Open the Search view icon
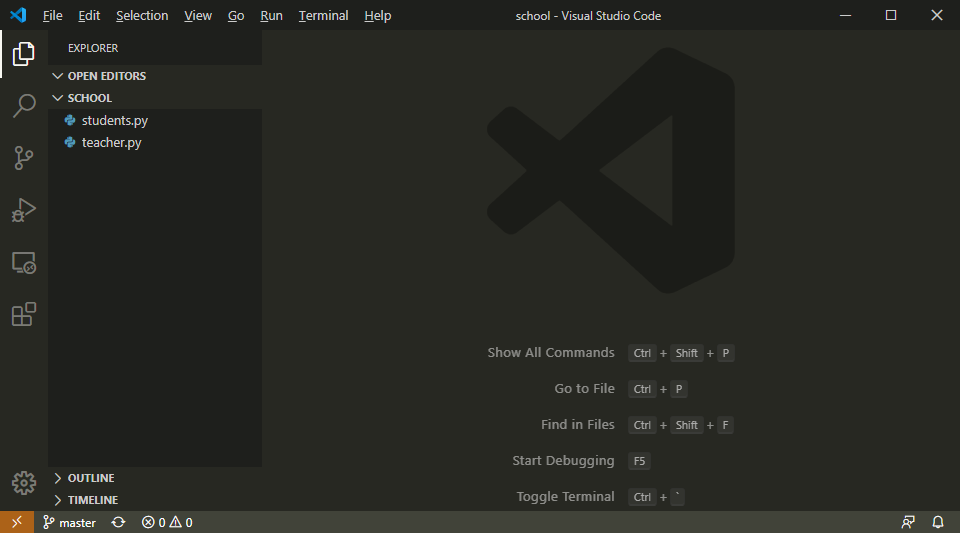 (24, 106)
